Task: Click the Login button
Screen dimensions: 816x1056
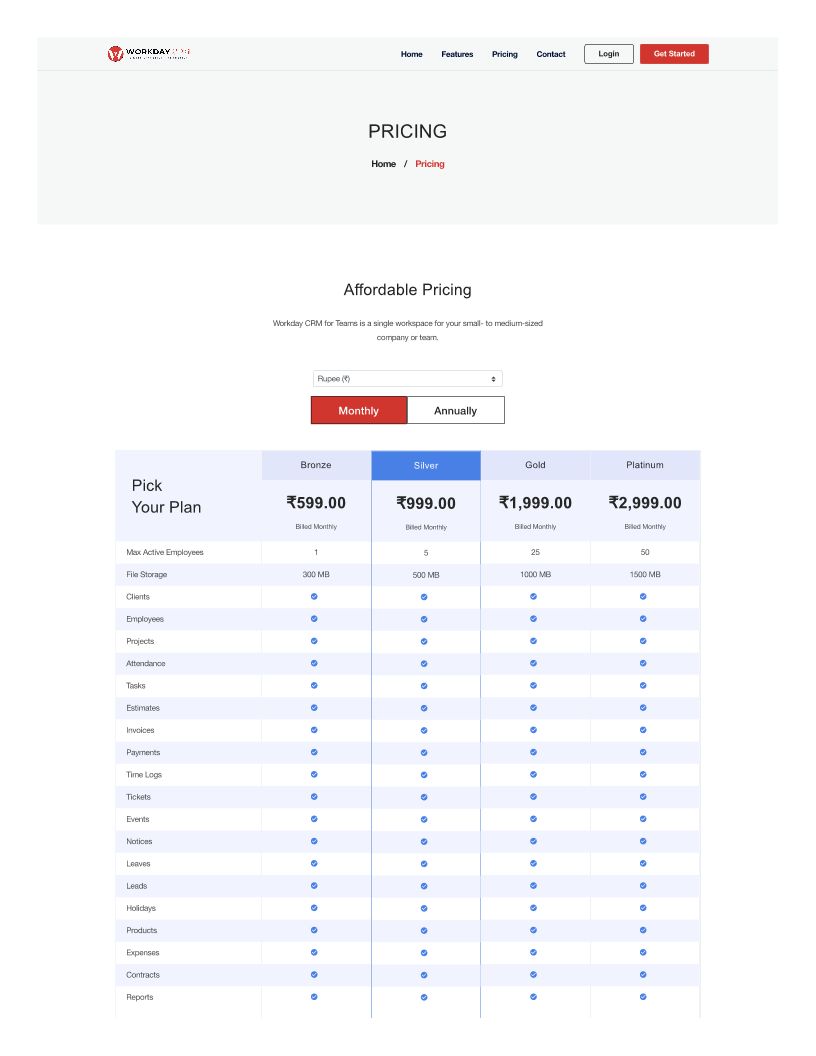Action: click(x=608, y=54)
